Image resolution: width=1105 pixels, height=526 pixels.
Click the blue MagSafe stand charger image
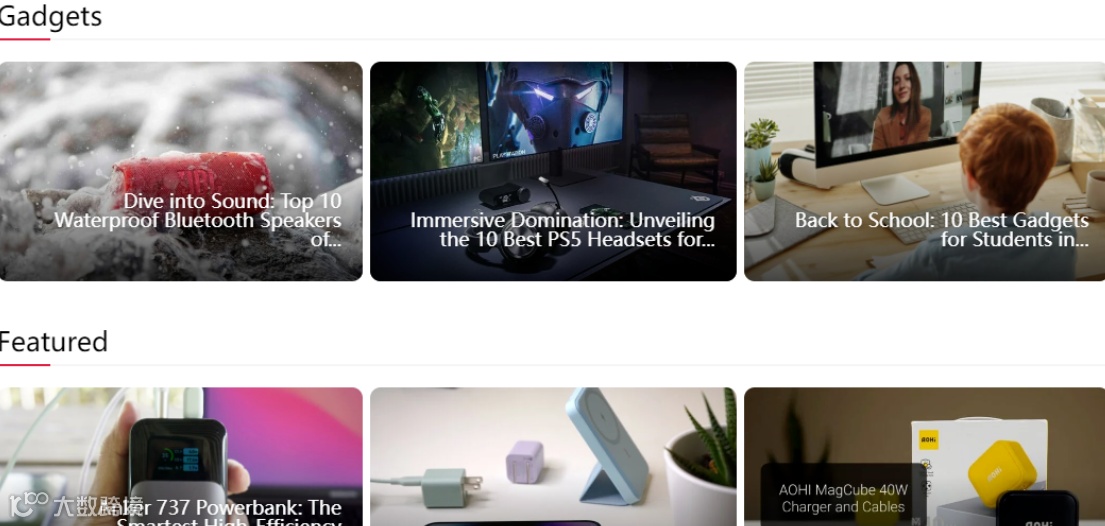coord(607,446)
